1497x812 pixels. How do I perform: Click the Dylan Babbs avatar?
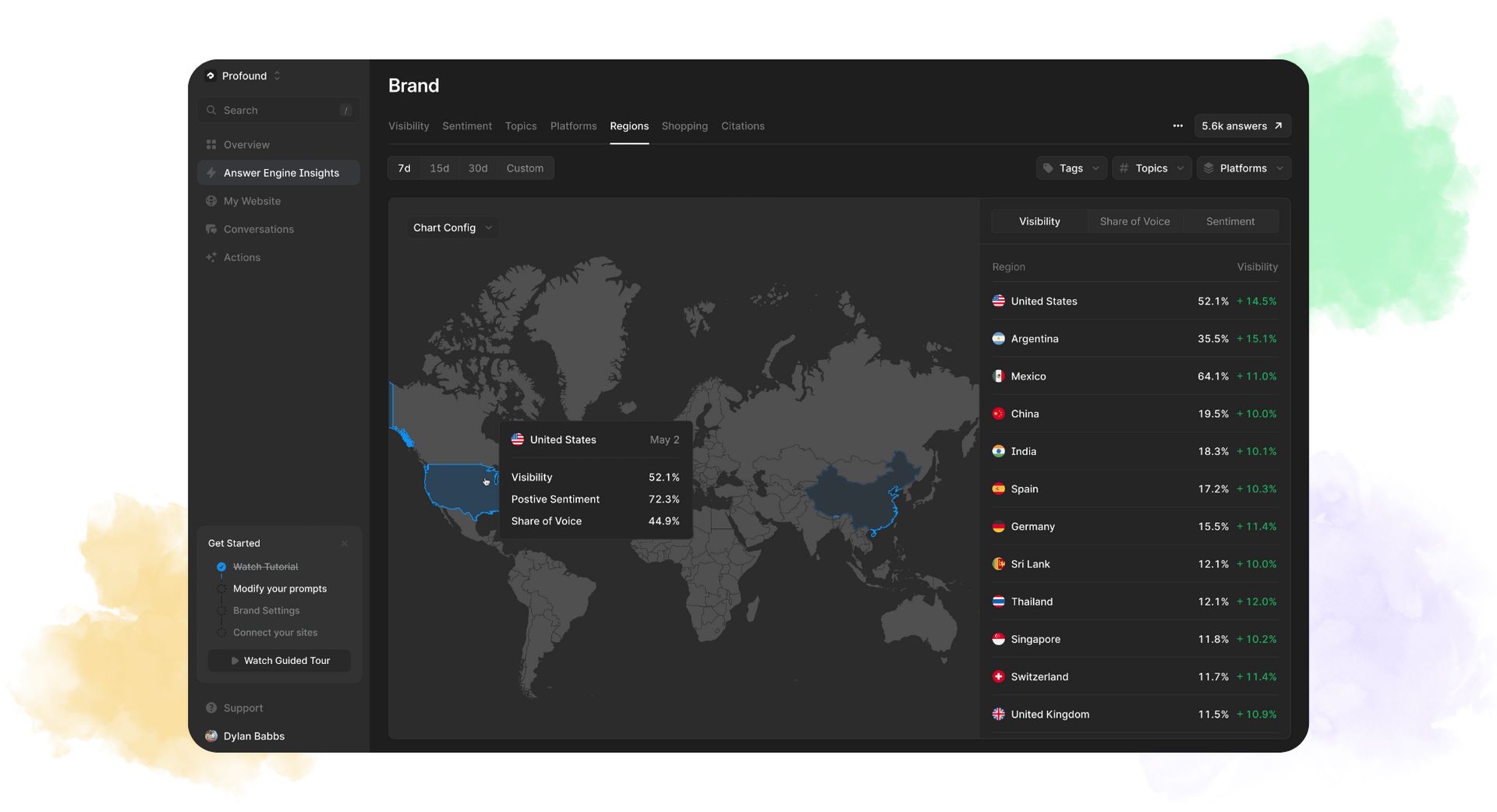pos(211,736)
